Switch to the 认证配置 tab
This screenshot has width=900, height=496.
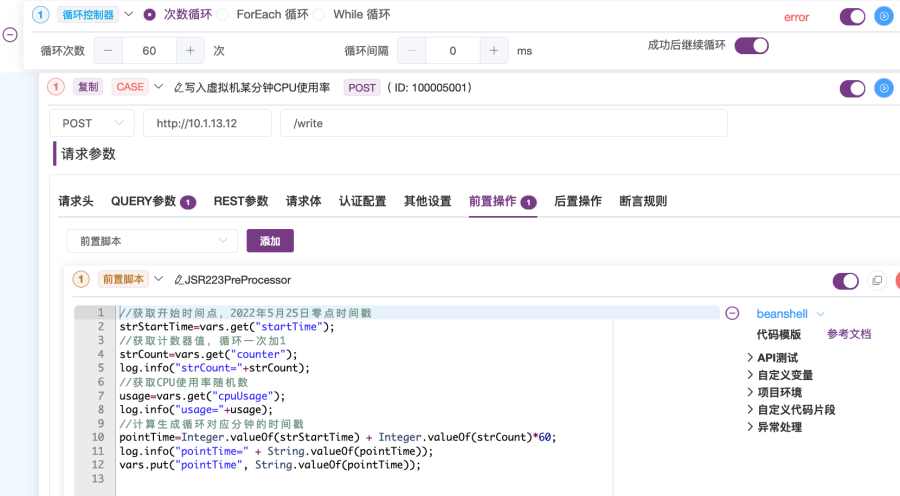(x=362, y=201)
